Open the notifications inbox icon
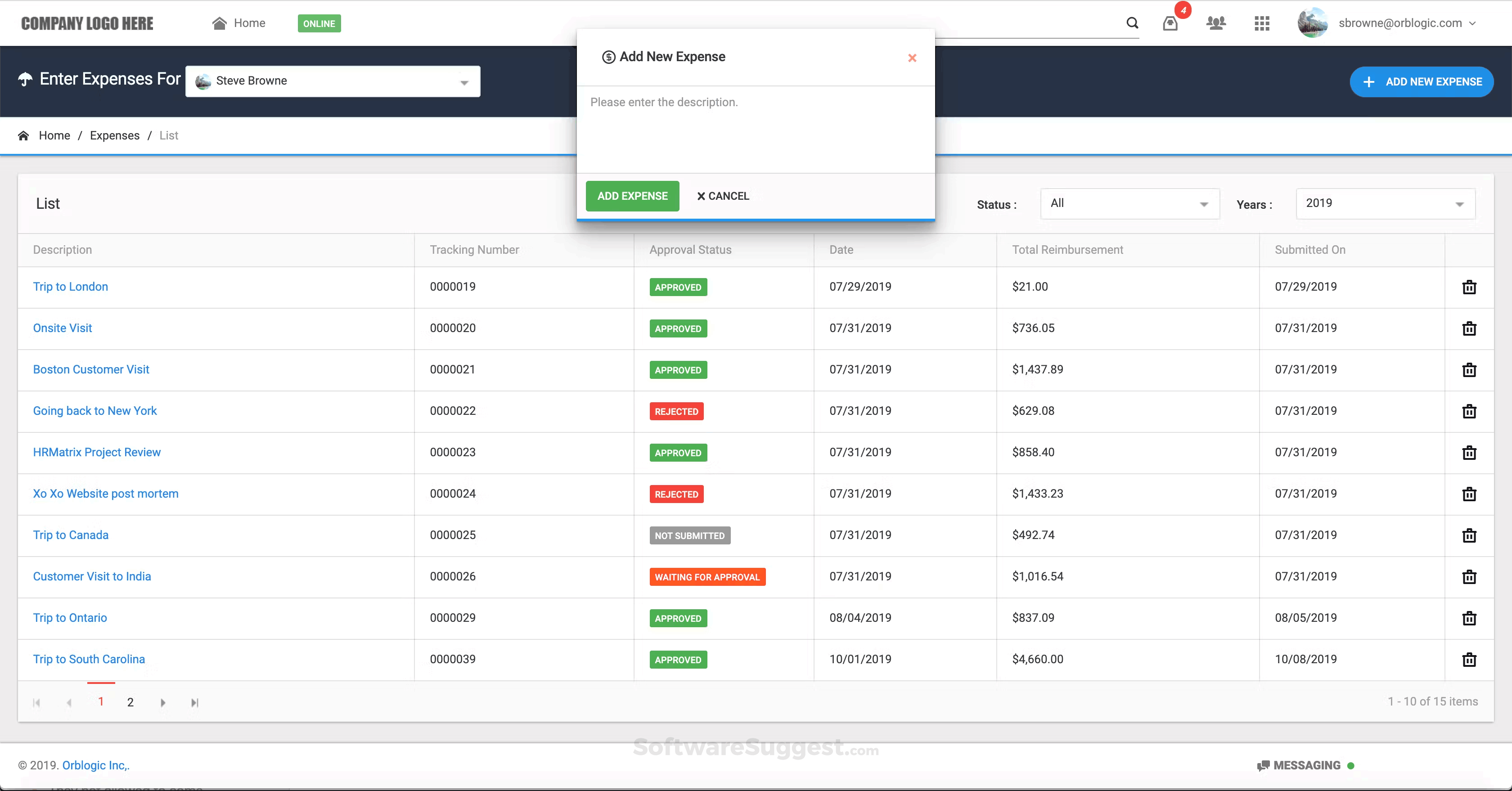 click(x=1170, y=23)
